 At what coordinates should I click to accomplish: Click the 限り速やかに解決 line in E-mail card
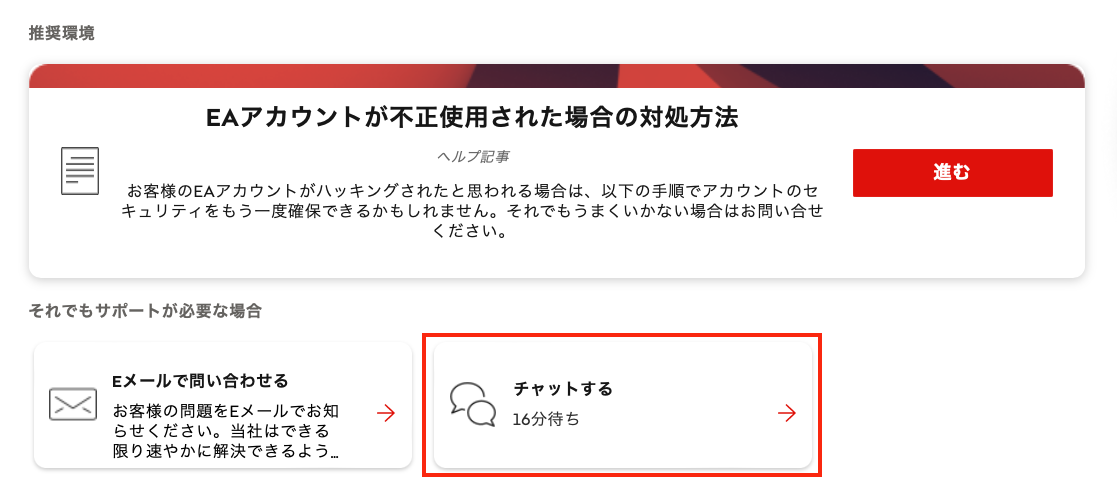tap(226, 451)
